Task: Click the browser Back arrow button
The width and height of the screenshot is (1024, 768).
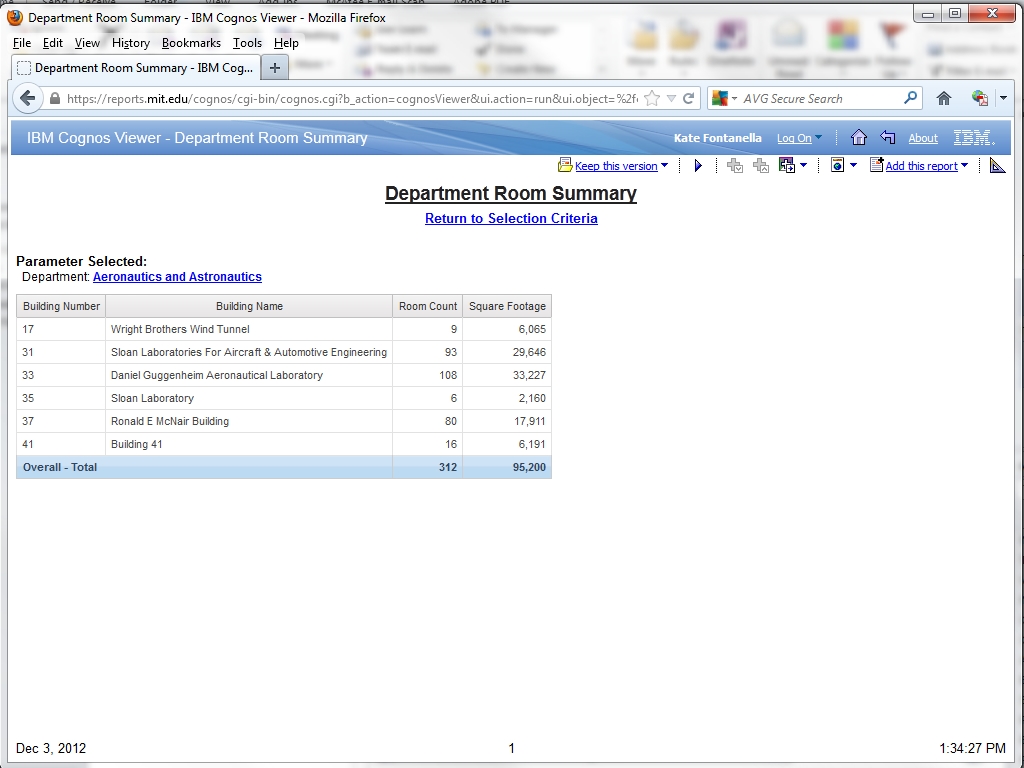Action: (28, 99)
